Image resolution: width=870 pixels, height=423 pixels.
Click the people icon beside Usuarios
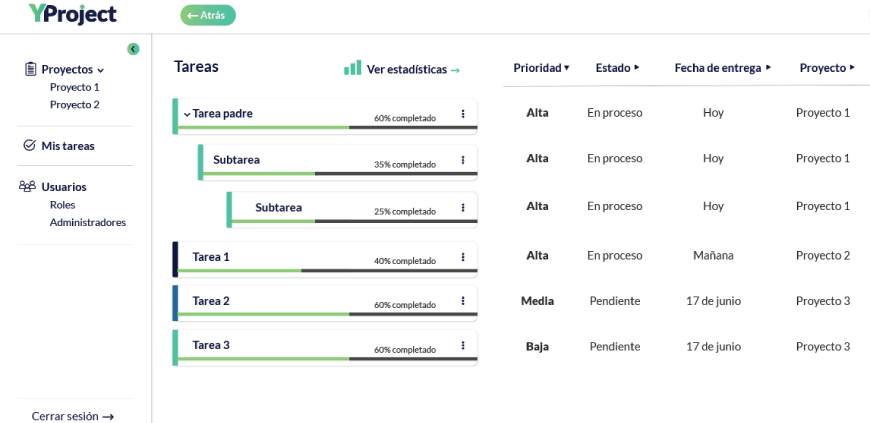tap(27, 186)
